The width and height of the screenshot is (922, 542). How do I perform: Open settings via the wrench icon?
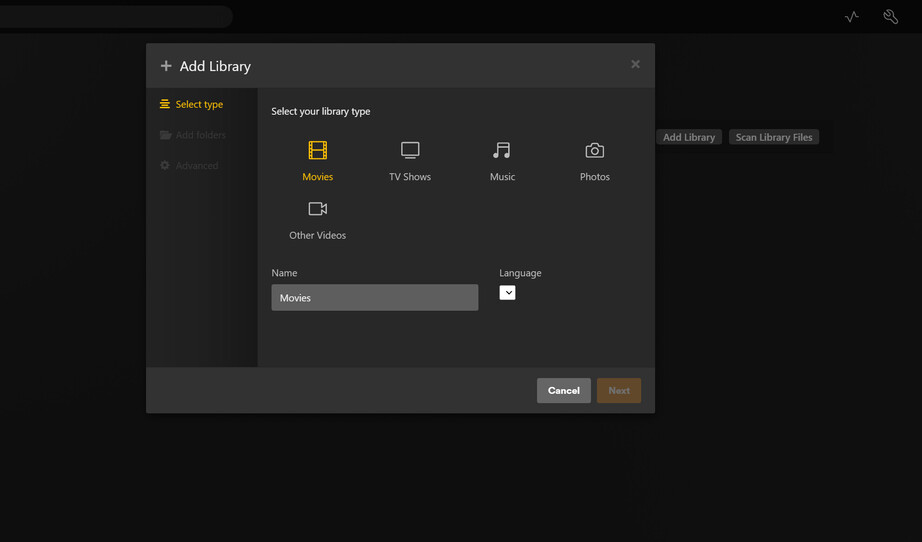tap(890, 17)
